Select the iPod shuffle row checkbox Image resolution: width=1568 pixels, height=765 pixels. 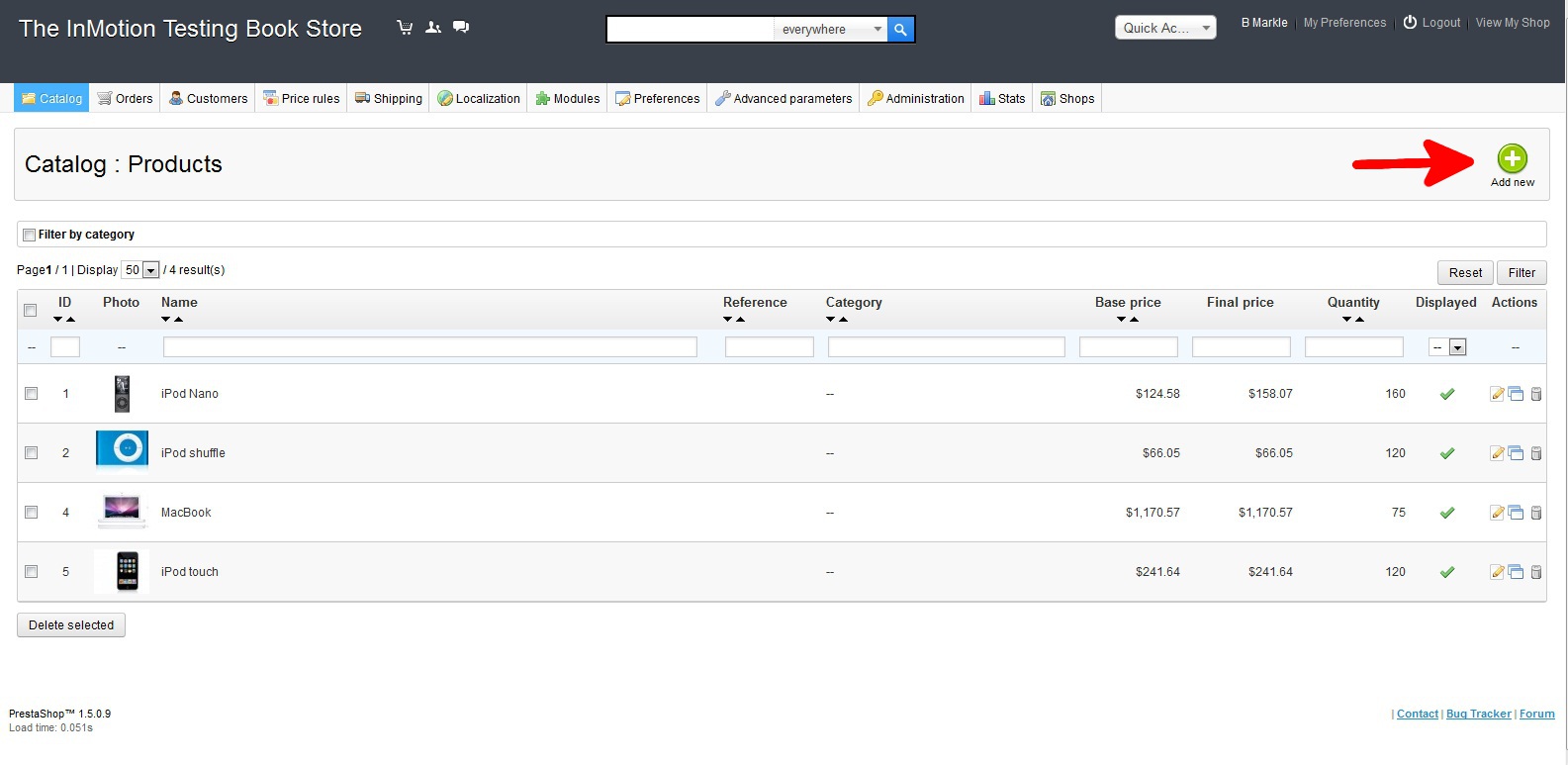pyautogui.click(x=31, y=453)
